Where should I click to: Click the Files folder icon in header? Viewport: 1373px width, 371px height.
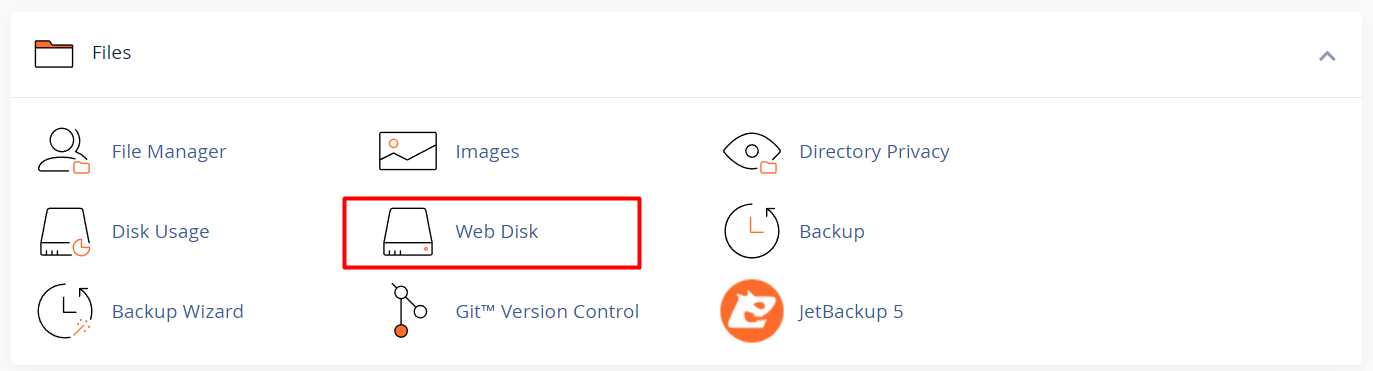[x=54, y=53]
